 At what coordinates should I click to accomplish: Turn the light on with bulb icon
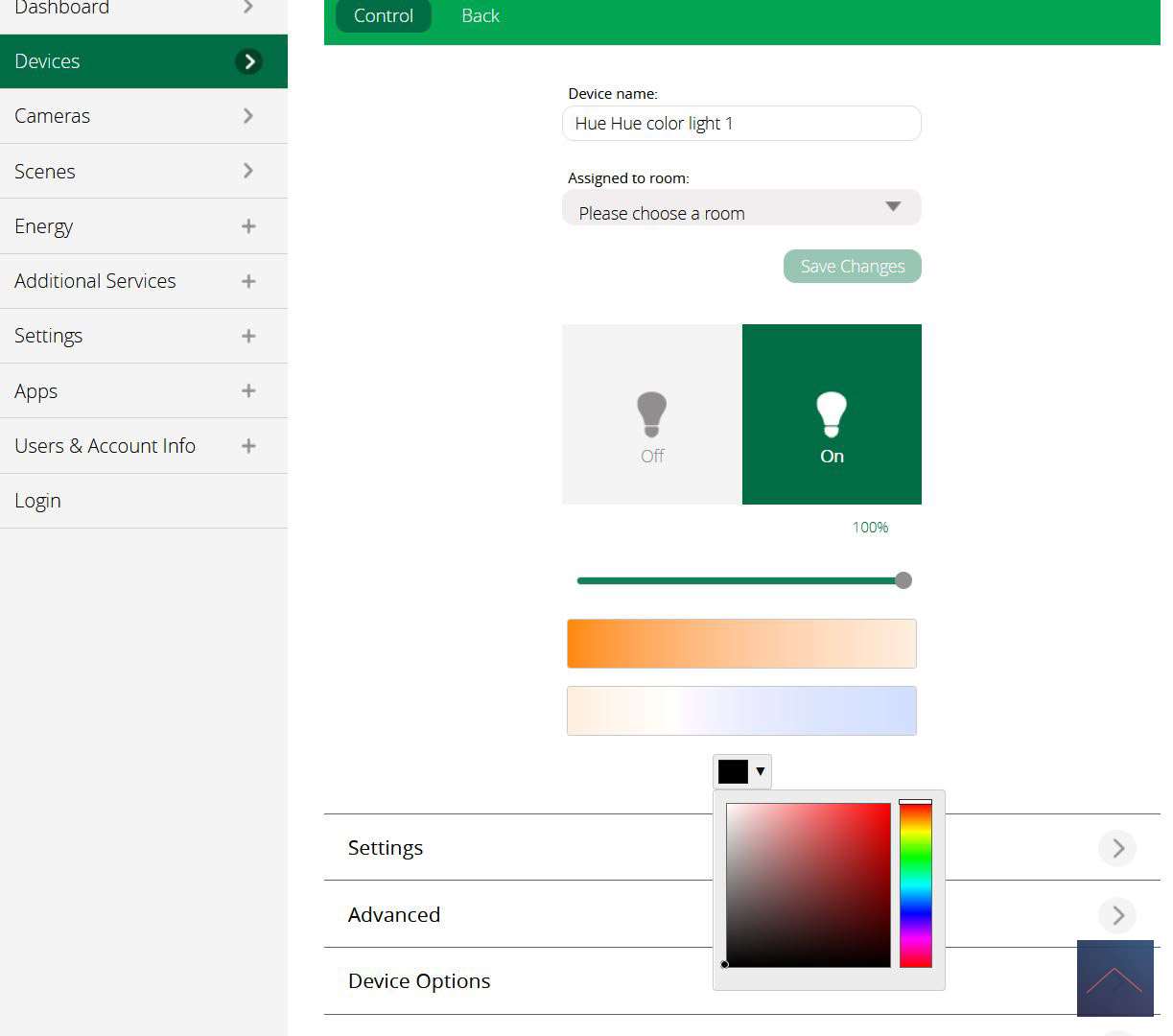[x=832, y=414]
